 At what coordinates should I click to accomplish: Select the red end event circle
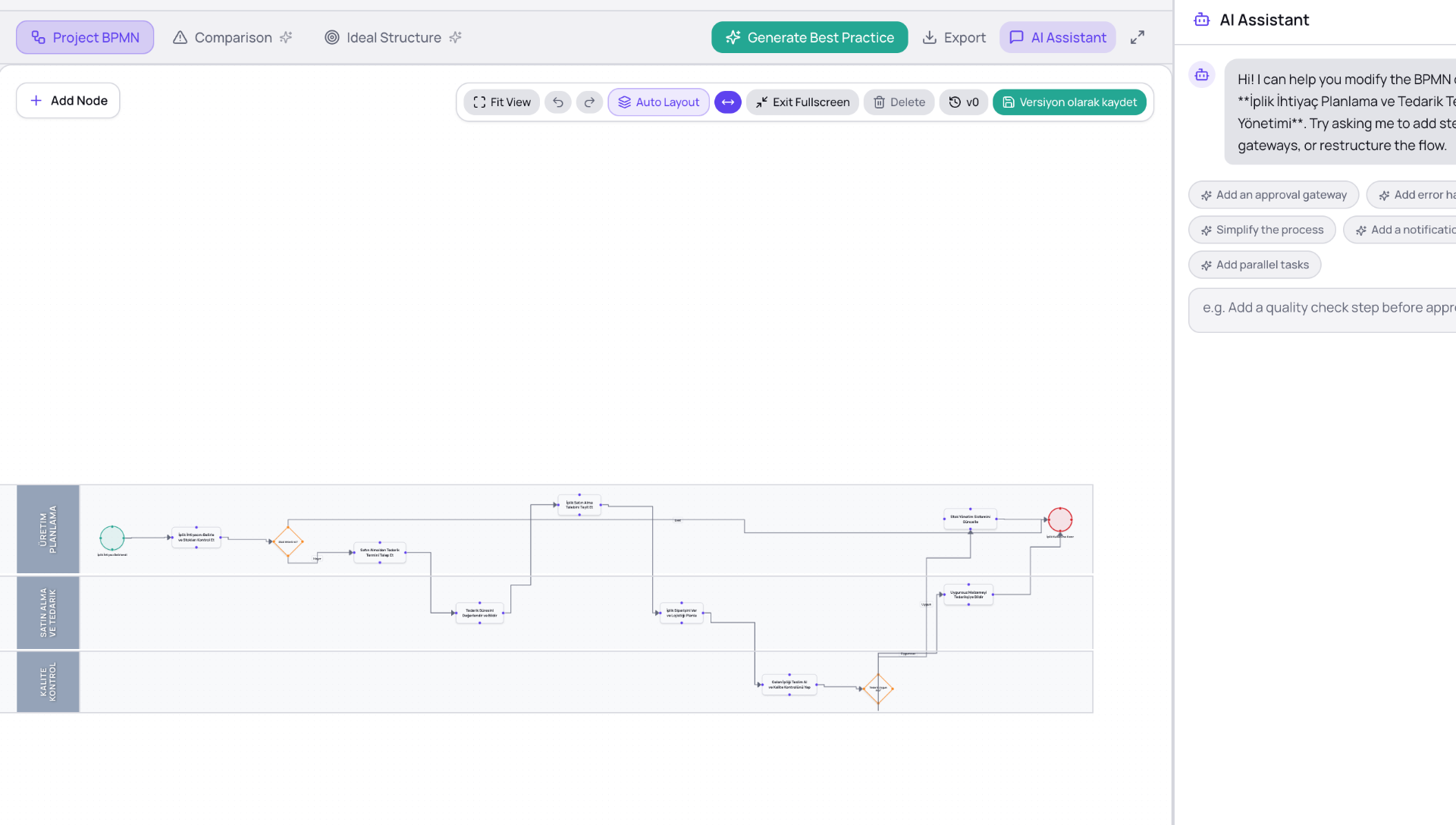[1060, 519]
